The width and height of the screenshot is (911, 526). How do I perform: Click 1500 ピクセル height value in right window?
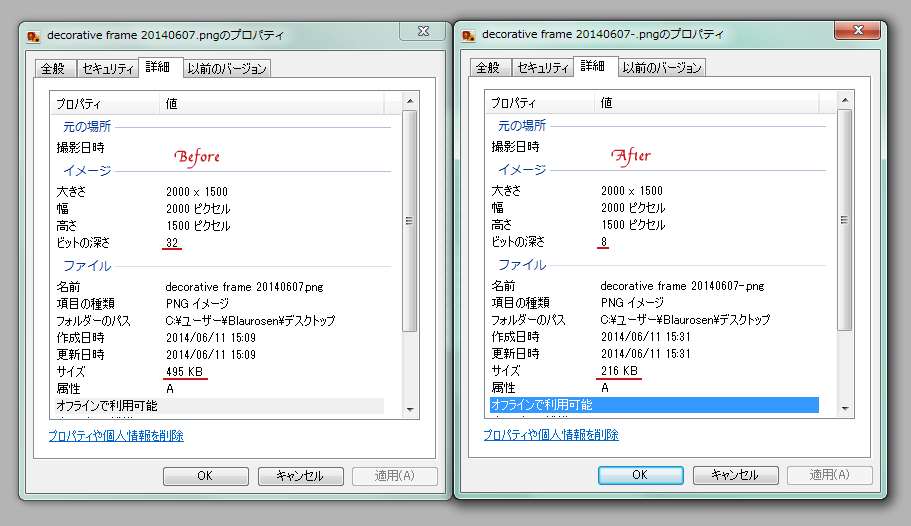pyautogui.click(x=633, y=224)
